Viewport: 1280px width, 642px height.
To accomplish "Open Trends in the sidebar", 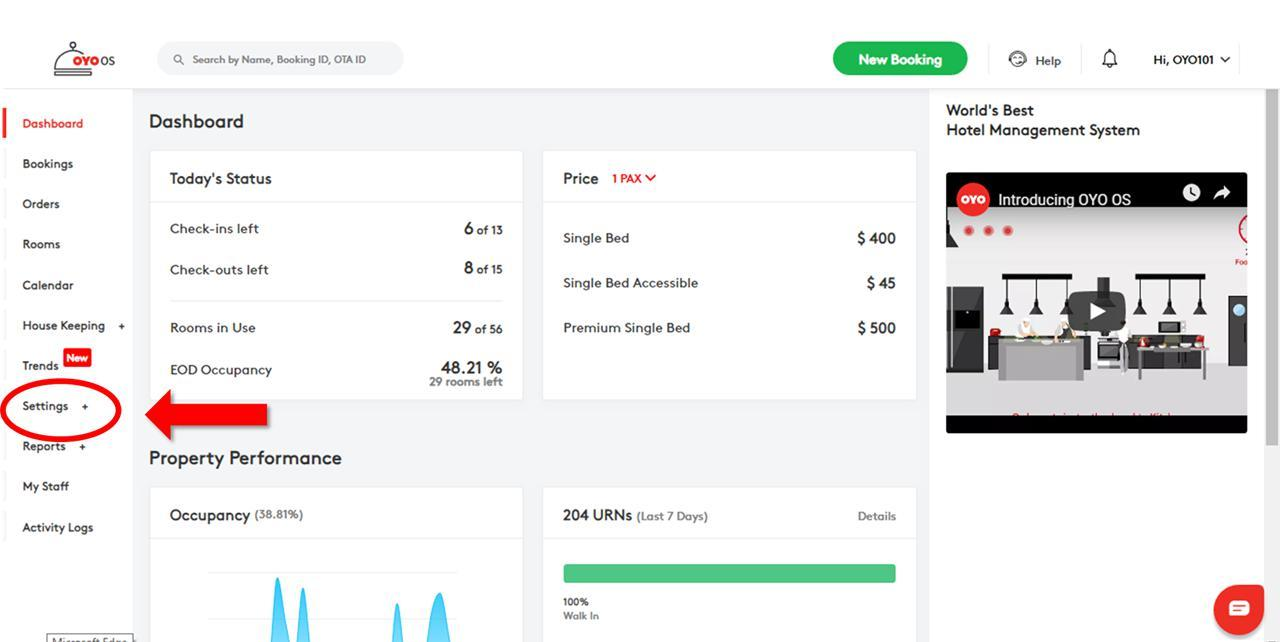I will pyautogui.click(x=40, y=365).
